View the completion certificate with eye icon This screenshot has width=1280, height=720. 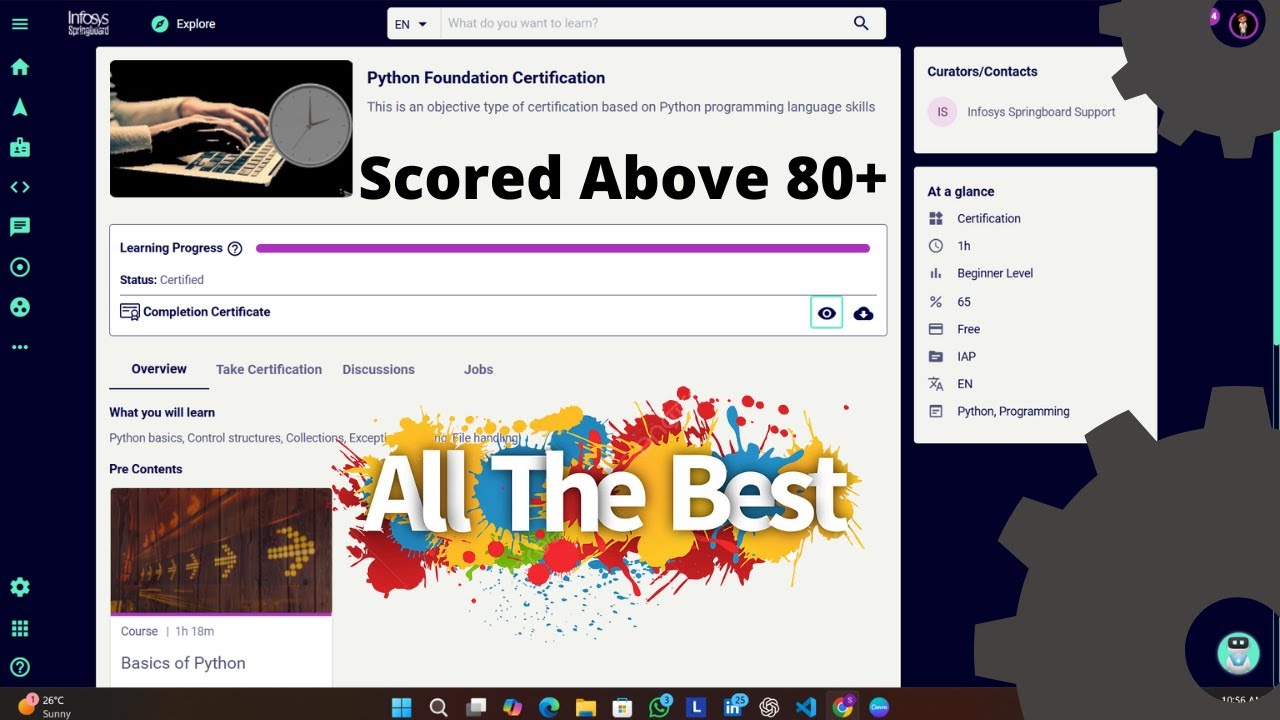coord(826,313)
